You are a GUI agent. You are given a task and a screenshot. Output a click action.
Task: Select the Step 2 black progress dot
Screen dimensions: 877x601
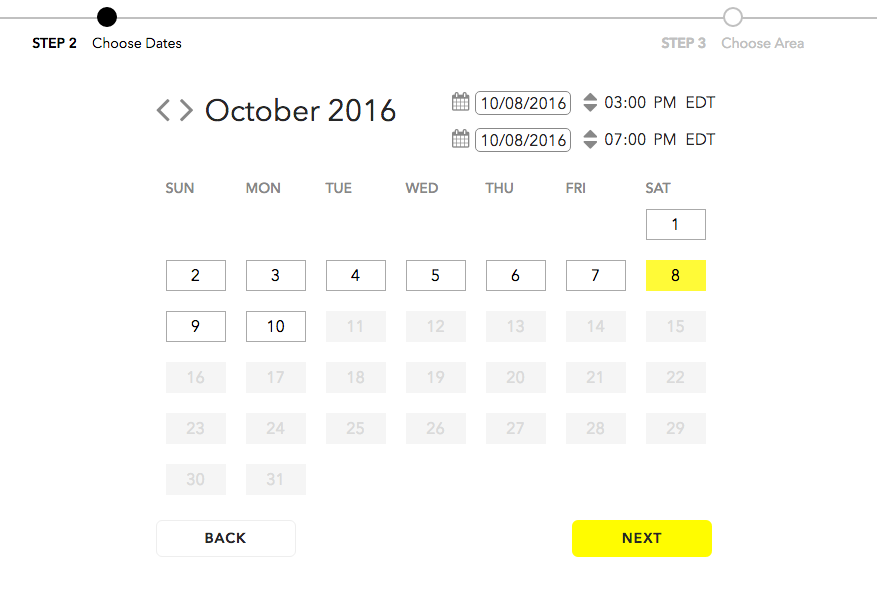[x=107, y=17]
